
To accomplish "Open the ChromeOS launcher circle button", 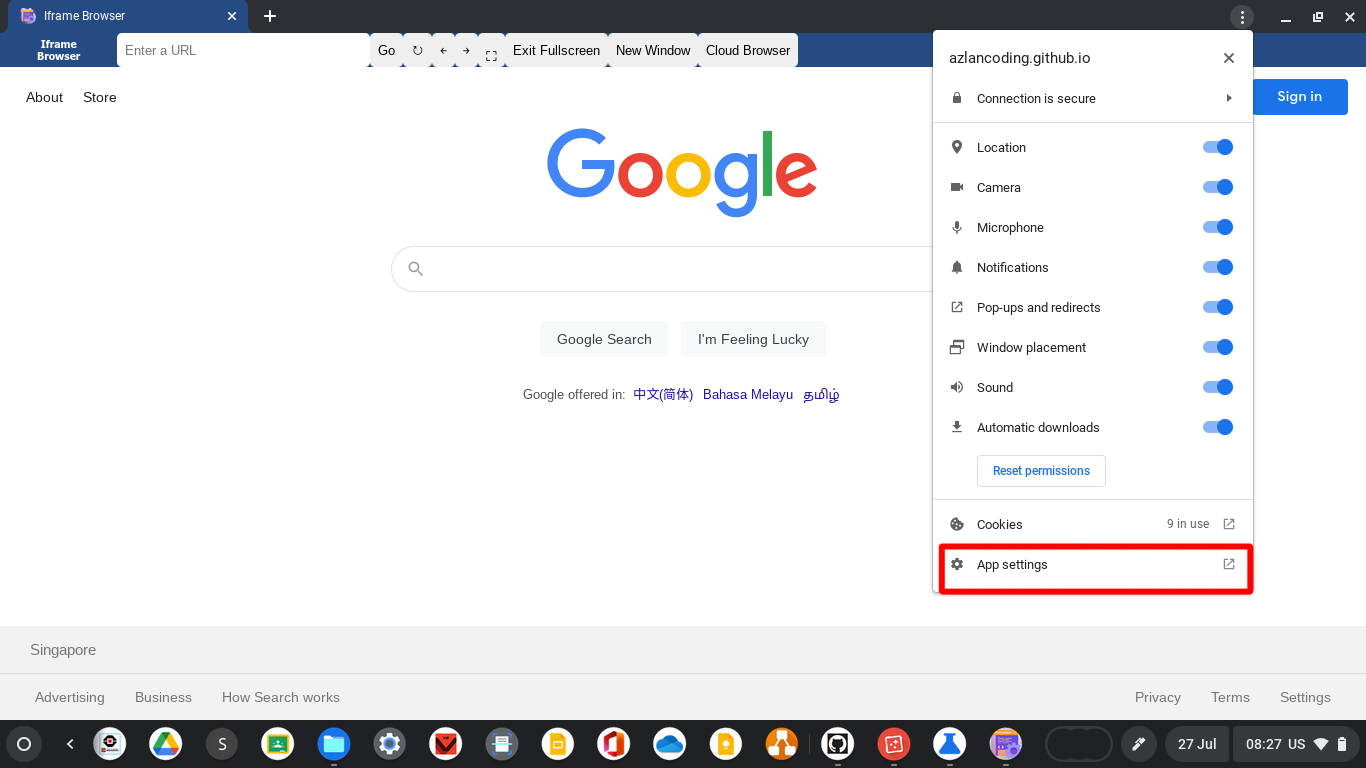I will 24,744.
